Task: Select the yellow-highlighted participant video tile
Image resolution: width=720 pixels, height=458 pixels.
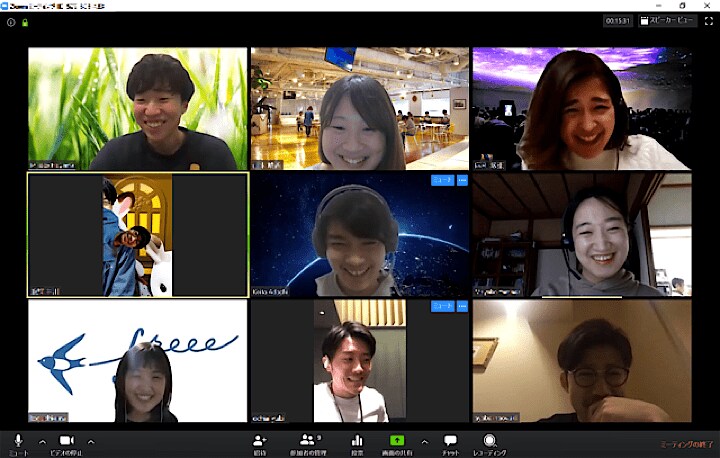Action: [x=137, y=235]
